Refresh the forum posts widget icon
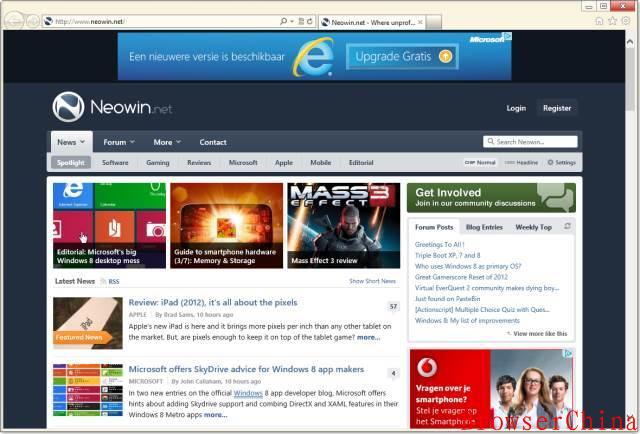The height and width of the screenshot is (434, 640). (x=567, y=226)
